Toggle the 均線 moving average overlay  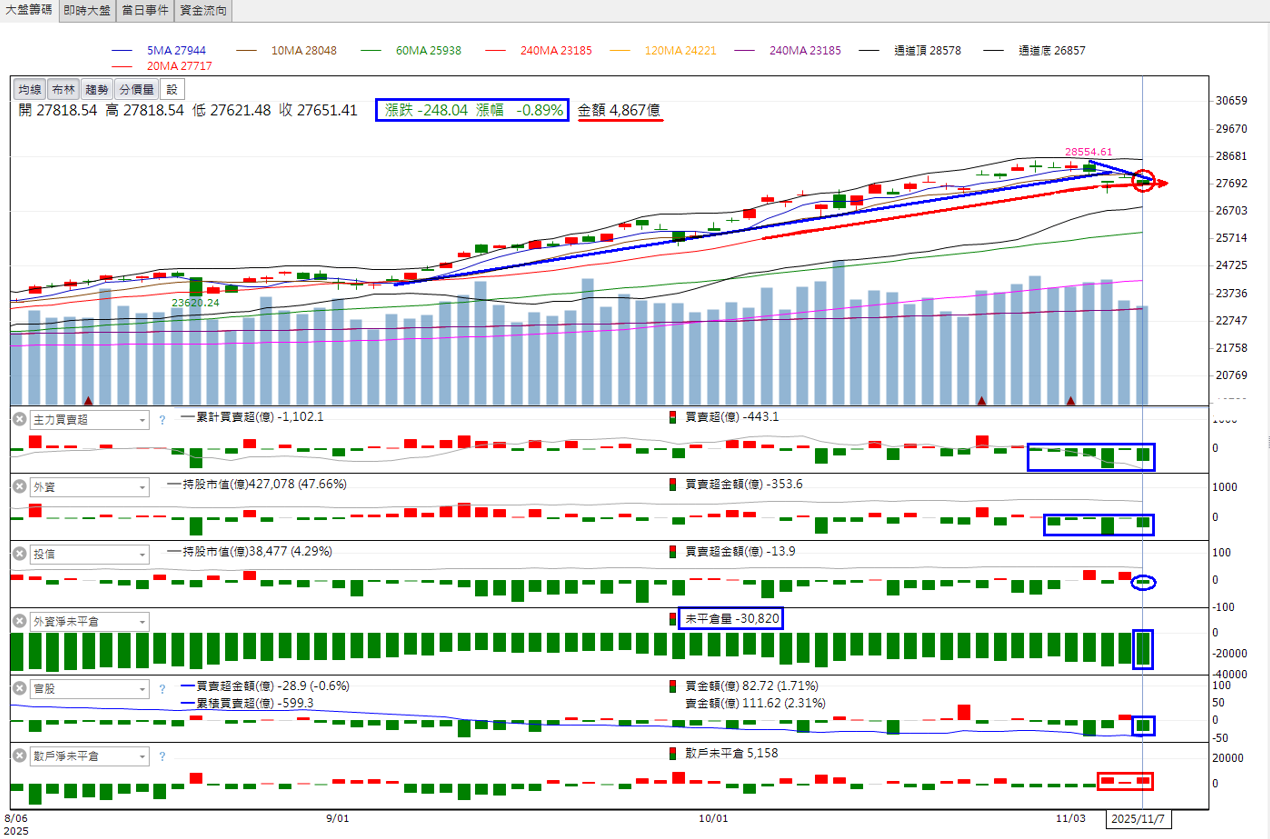(x=31, y=90)
